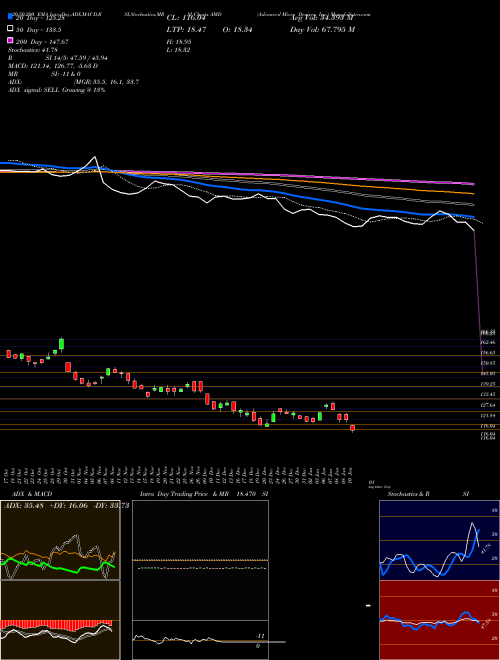Viewport: 500px width, 660px height.
Task: Click the 'Intra Day Trading Price & MR' title
Action: tap(186, 494)
